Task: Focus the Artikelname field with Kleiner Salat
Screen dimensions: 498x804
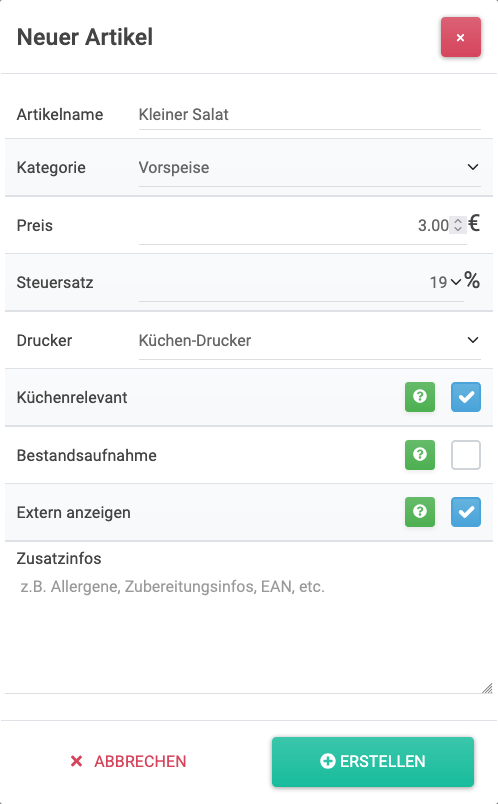Action: (309, 114)
